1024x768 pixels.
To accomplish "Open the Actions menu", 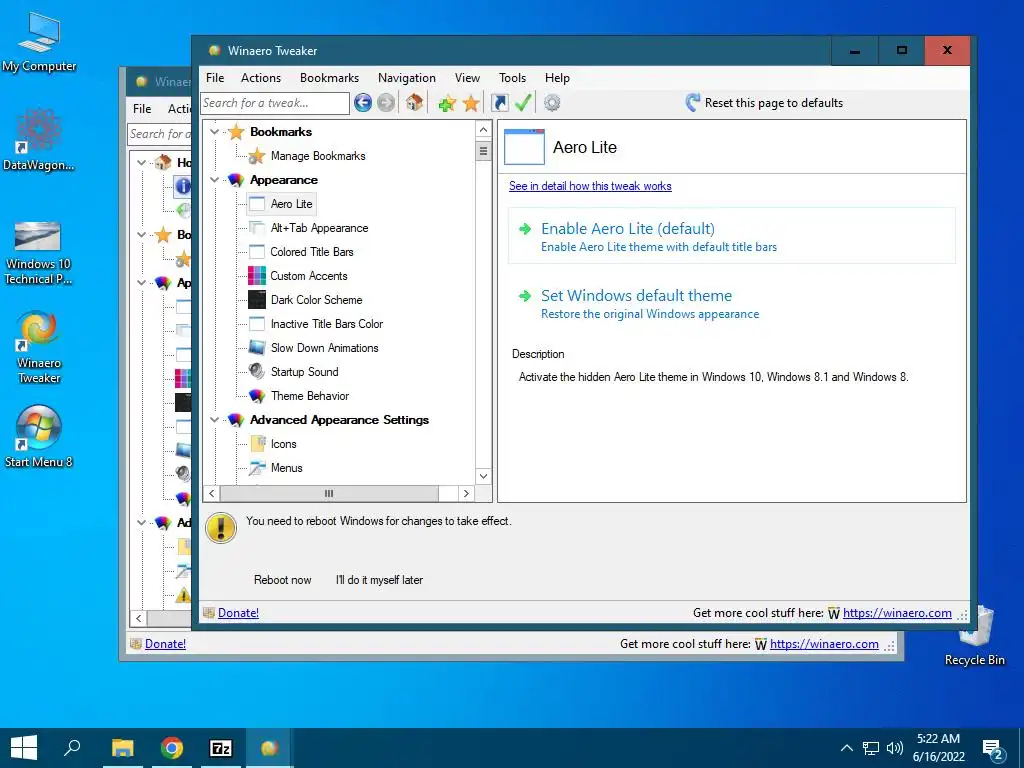I will (261, 78).
